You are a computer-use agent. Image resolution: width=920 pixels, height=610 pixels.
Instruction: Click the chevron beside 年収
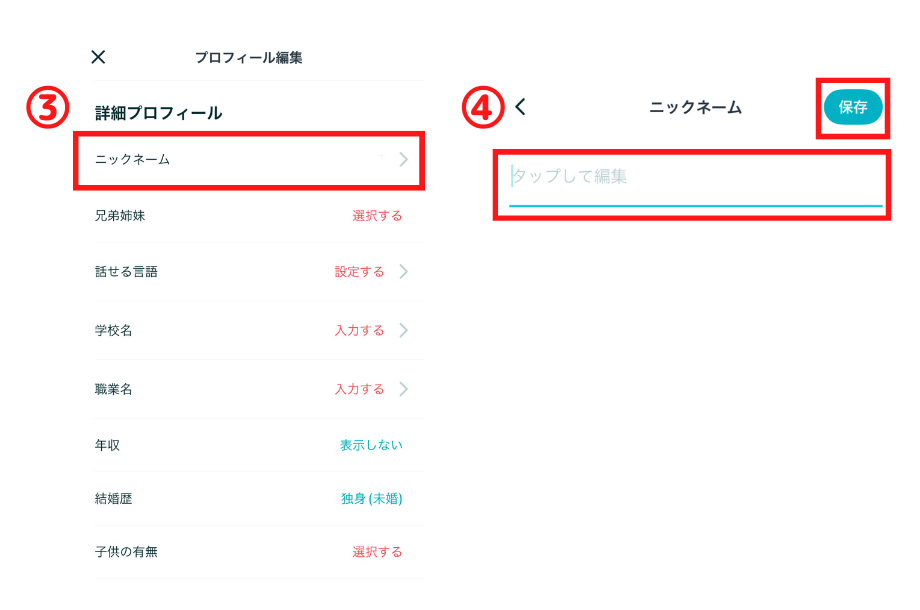[405, 445]
